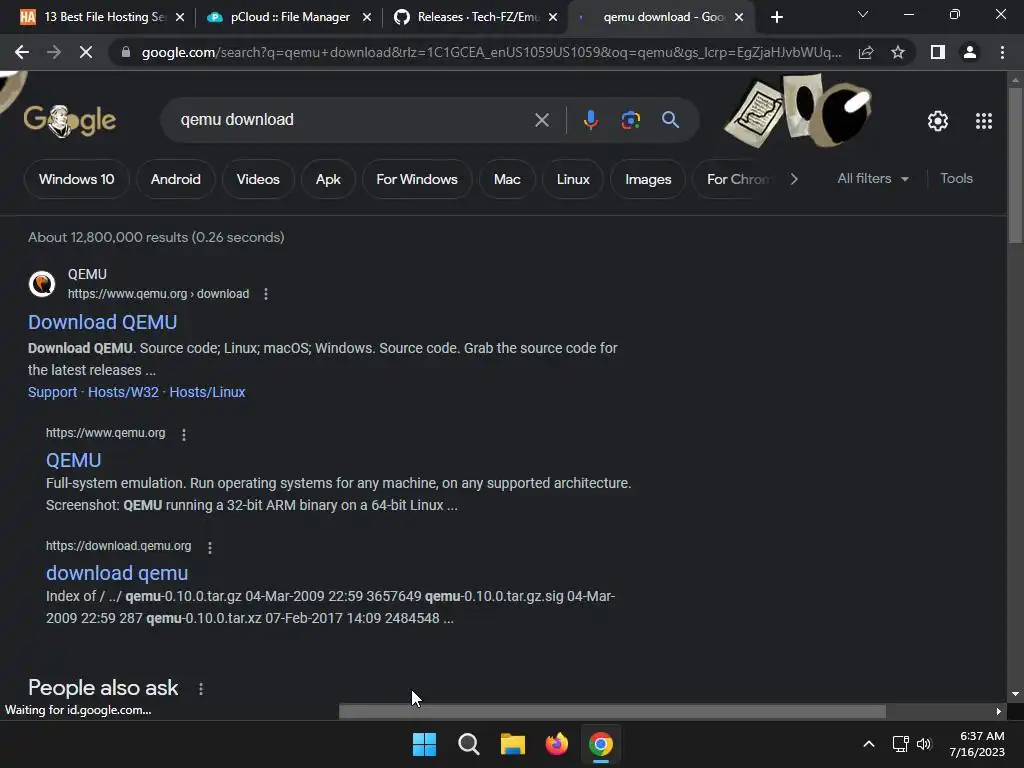This screenshot has height=768, width=1024.
Task: Open File Explorer from the taskbar
Action: tap(513, 744)
